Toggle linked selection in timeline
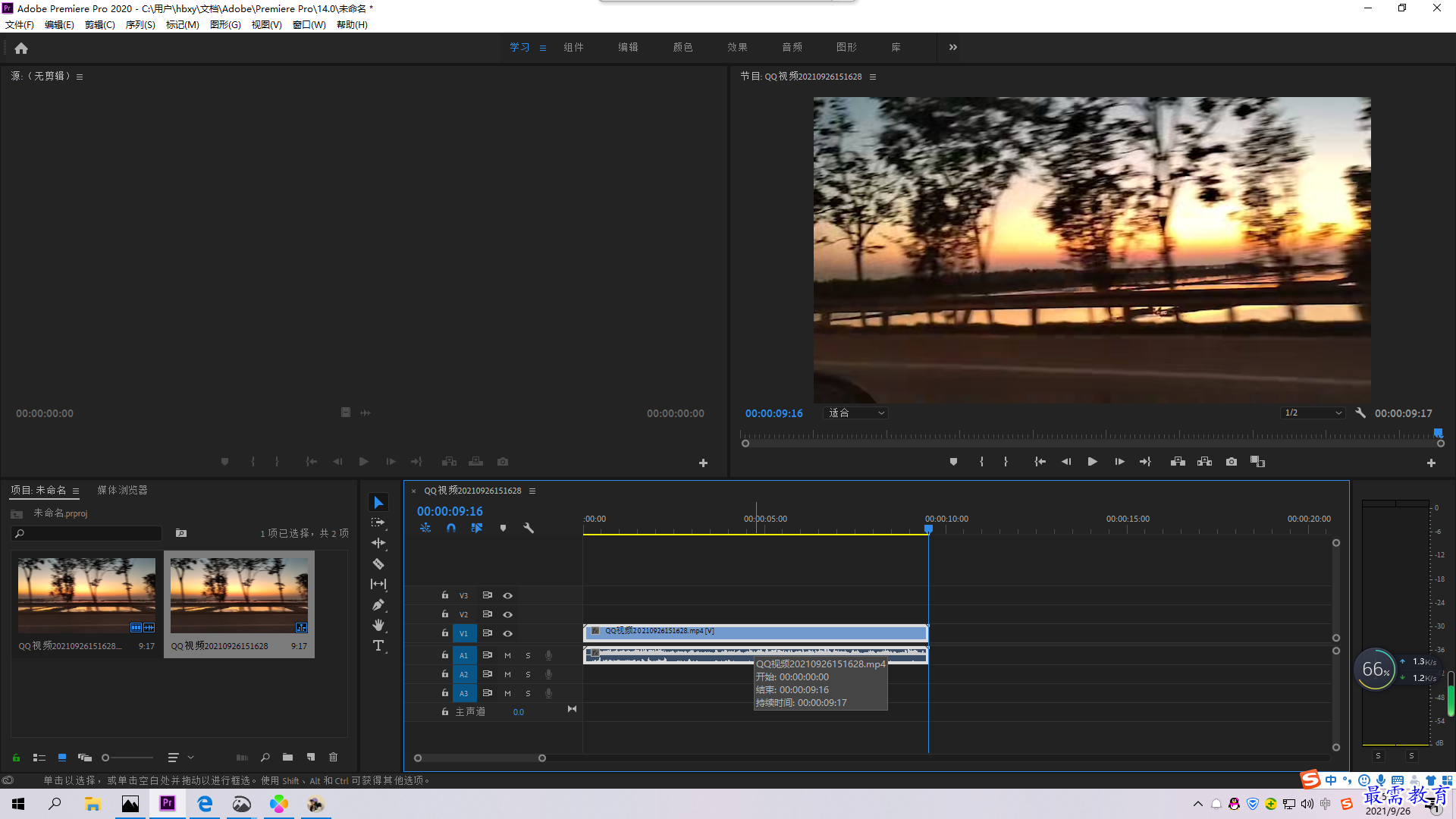 click(x=476, y=528)
